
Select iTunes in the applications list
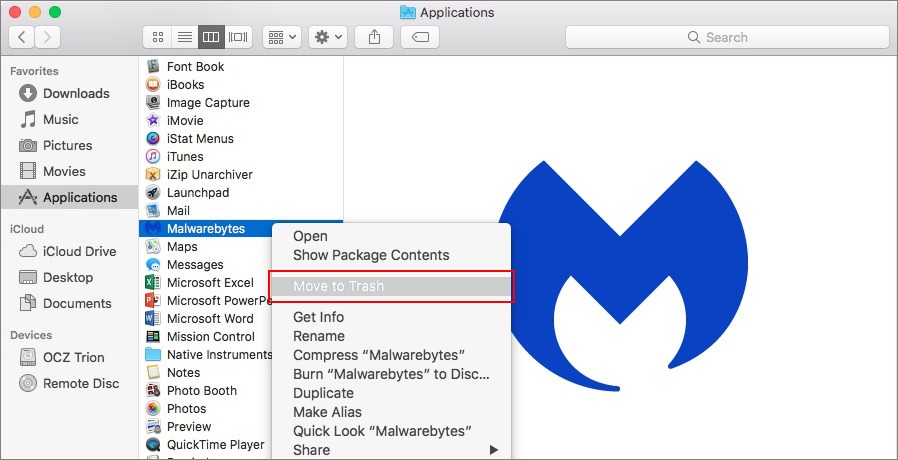click(x=241, y=156)
